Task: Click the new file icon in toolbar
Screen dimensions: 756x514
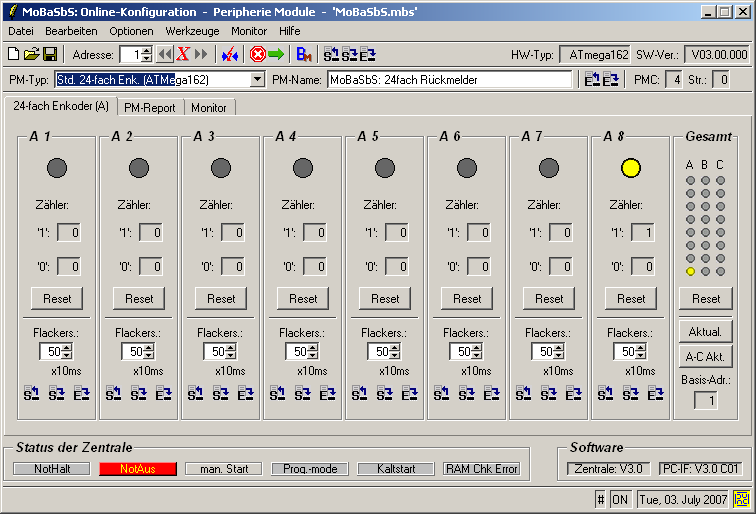Action: pyautogui.click(x=13, y=54)
